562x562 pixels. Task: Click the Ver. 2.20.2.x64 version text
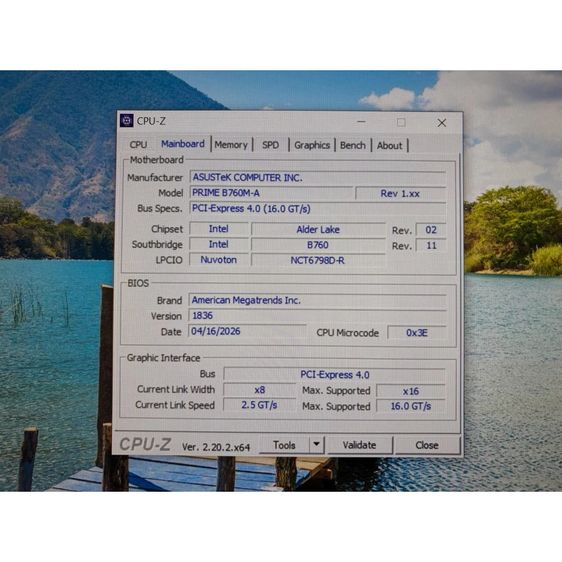click(x=216, y=447)
